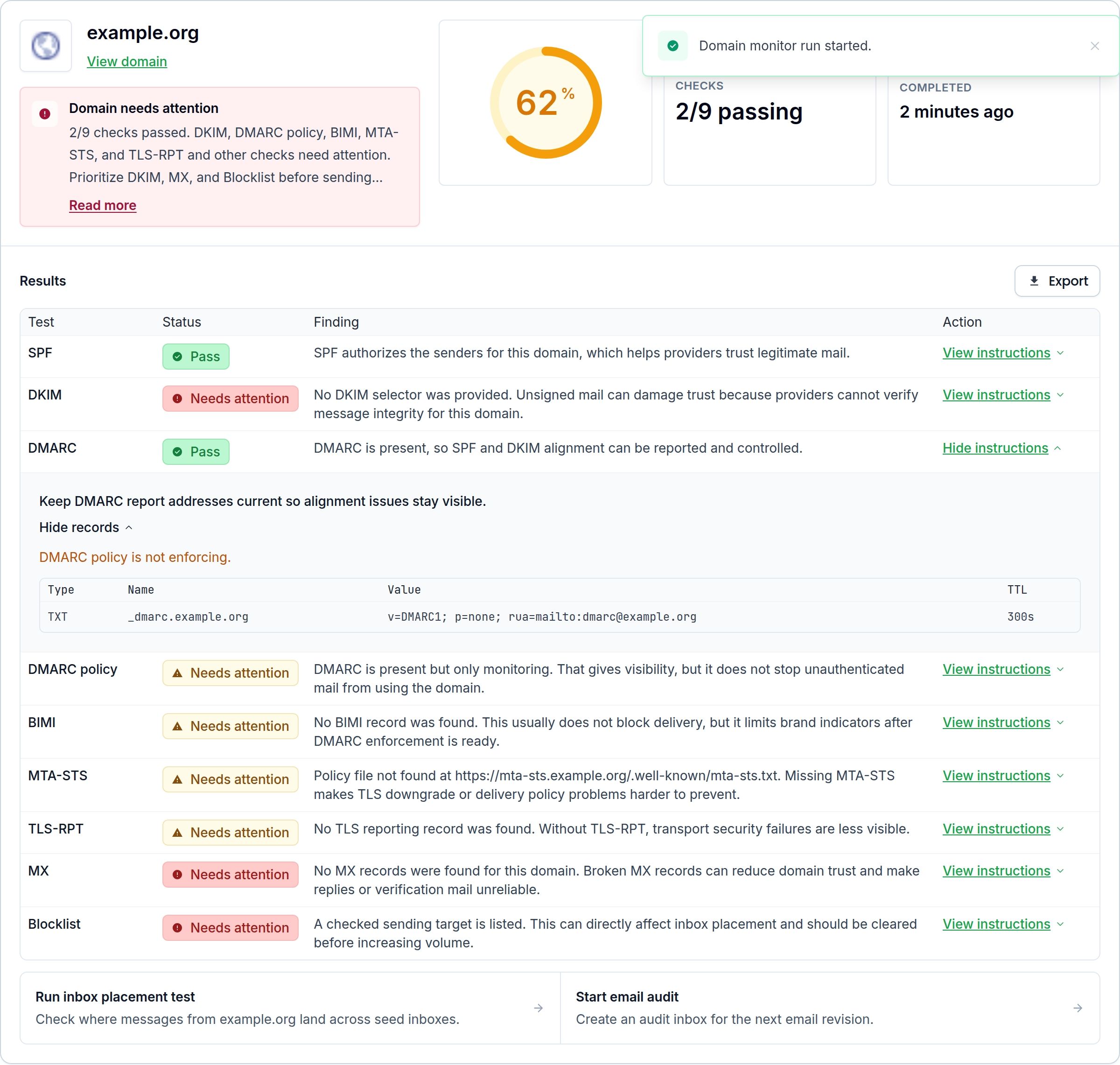1120x1065 pixels.
Task: Open Start email audit card
Action: (830, 1008)
